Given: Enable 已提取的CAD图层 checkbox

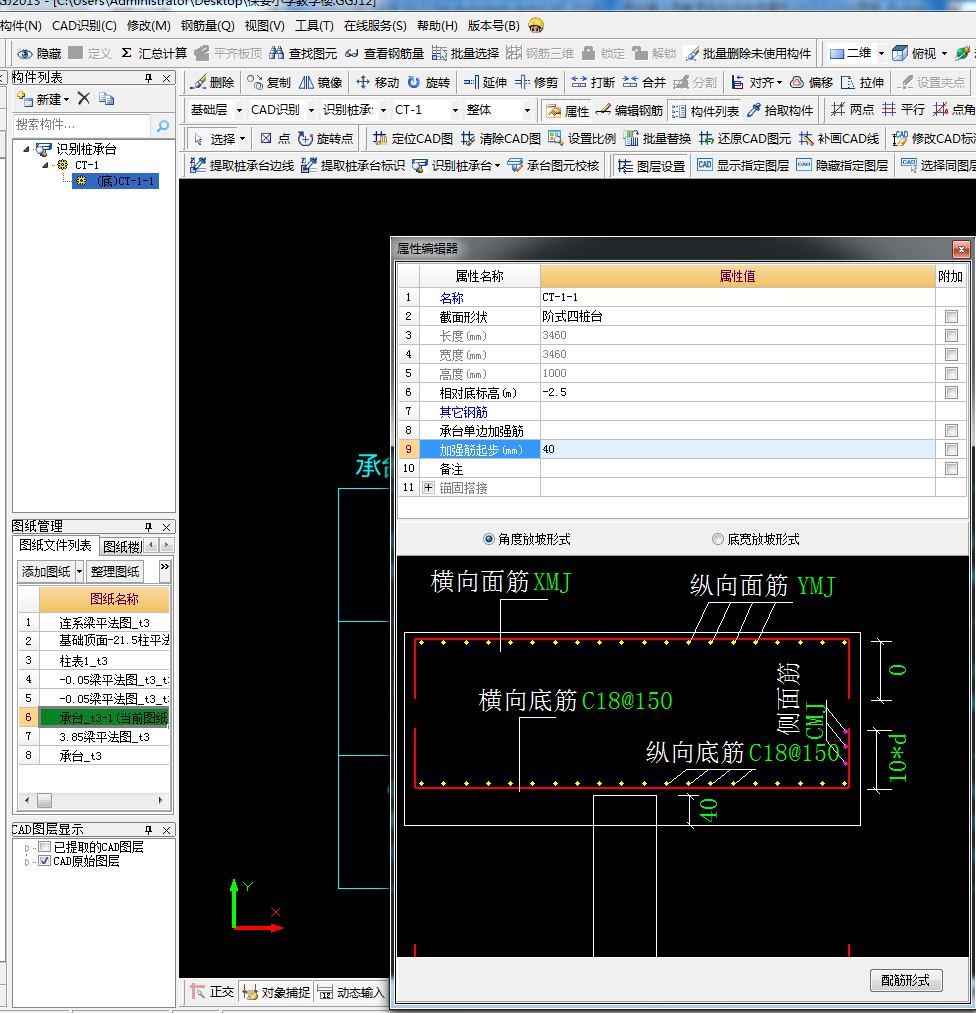Looking at the screenshot, I should [45, 846].
